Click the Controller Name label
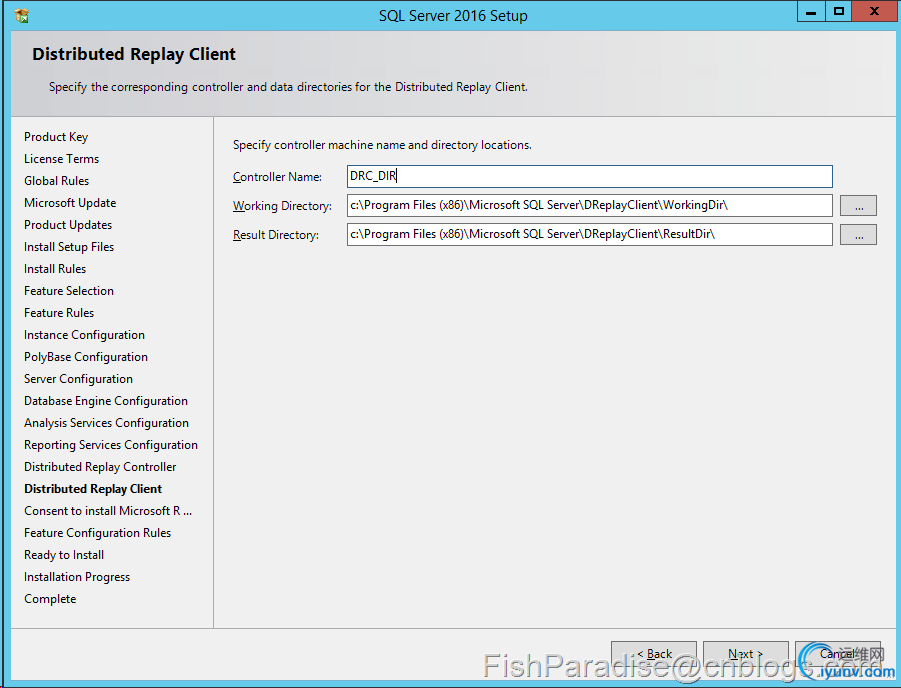This screenshot has width=901, height=688. (x=277, y=177)
